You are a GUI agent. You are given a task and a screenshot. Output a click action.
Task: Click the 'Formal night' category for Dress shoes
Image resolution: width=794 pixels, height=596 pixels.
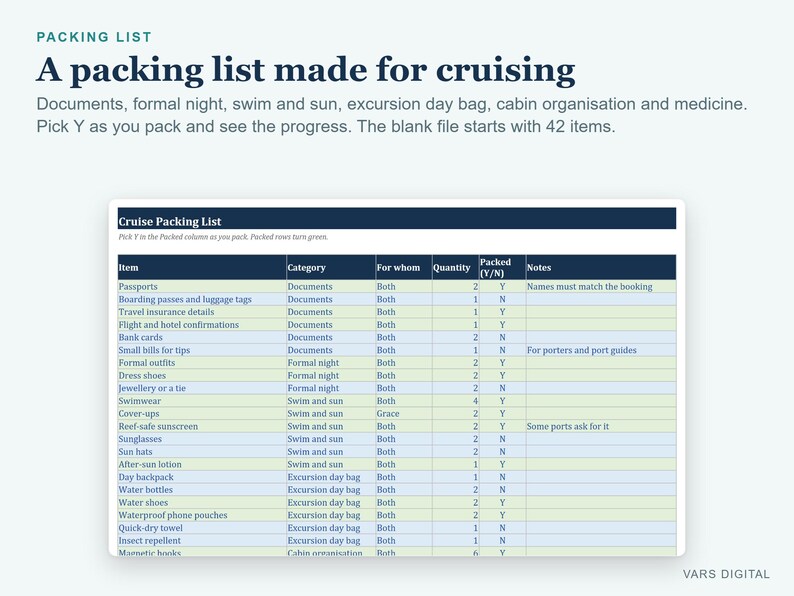331,375
